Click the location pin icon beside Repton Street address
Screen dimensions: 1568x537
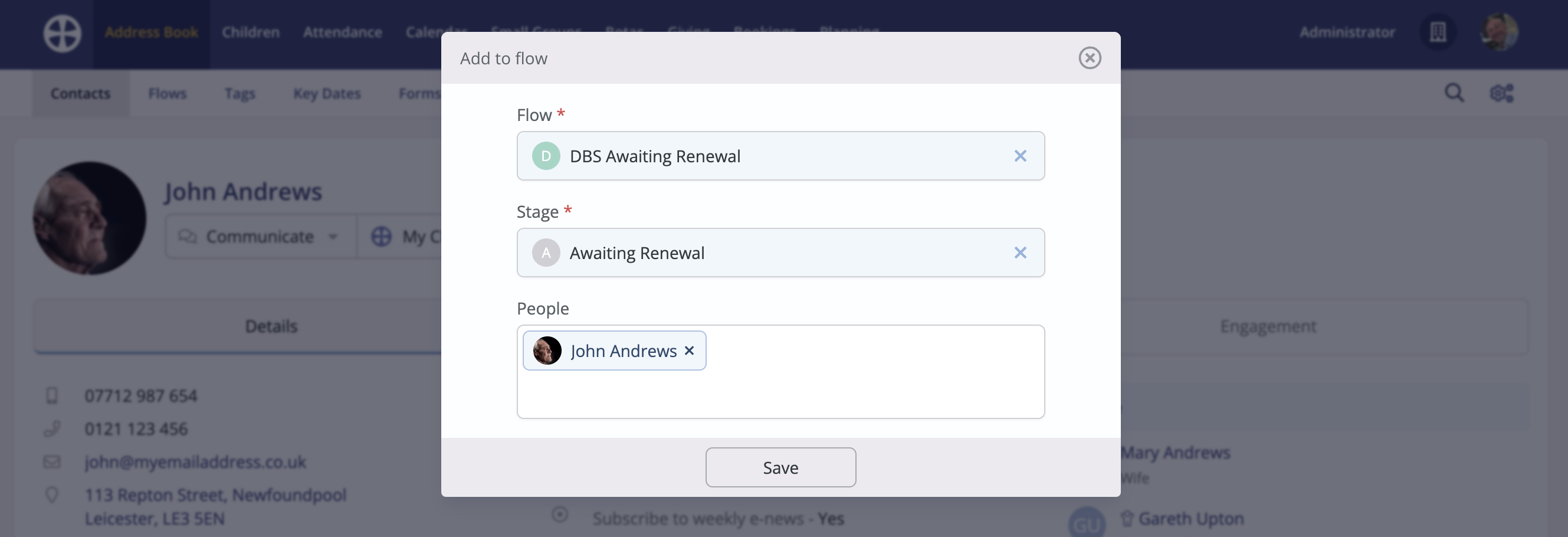tap(53, 494)
